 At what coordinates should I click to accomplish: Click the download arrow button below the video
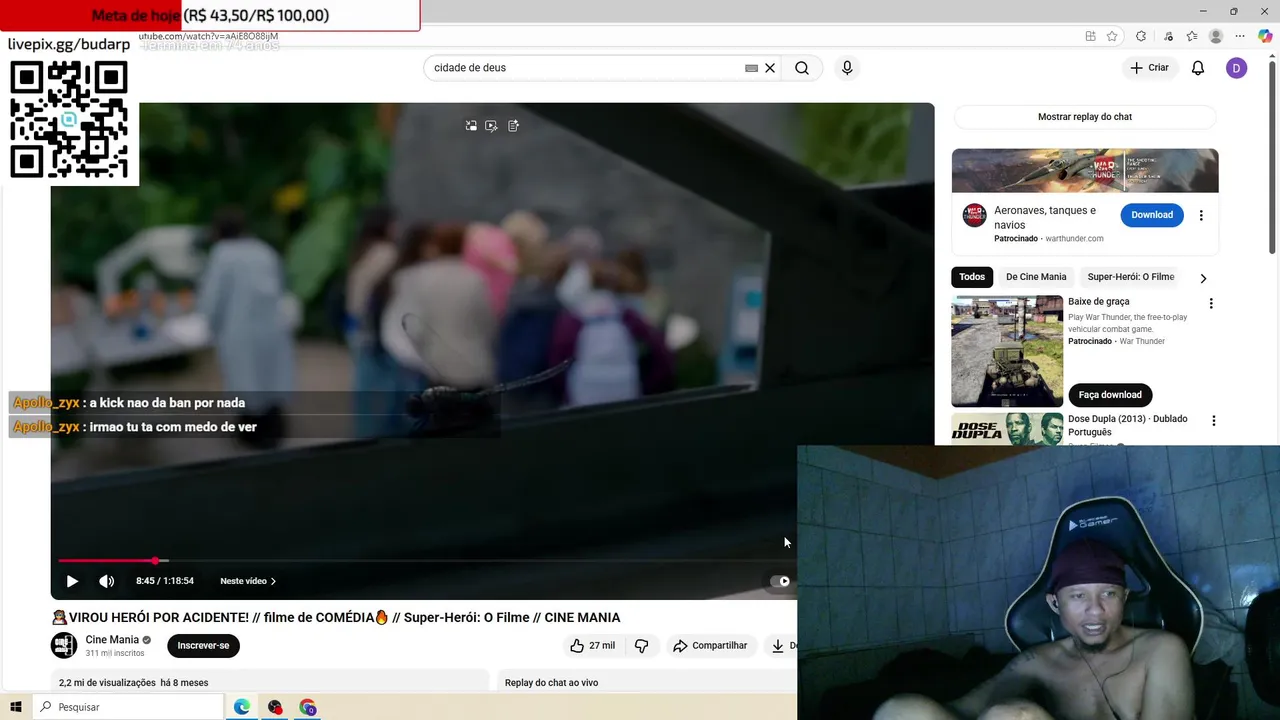pyautogui.click(x=780, y=646)
